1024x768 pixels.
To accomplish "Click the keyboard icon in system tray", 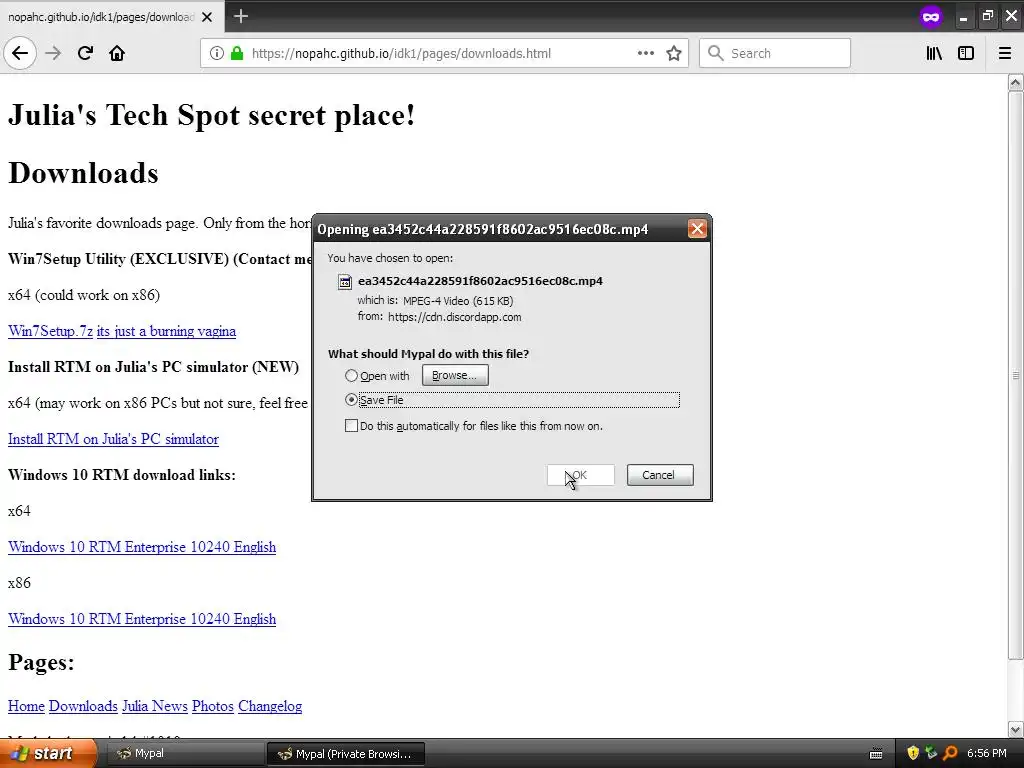I will (876, 754).
